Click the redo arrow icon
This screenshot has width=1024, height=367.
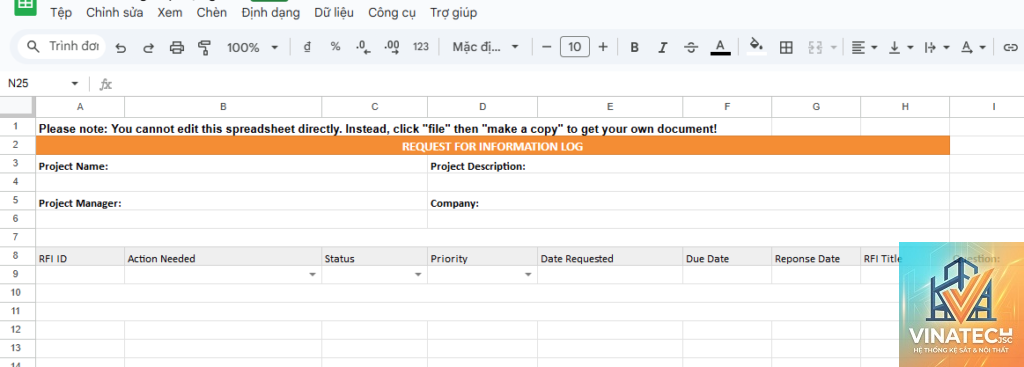click(148, 47)
